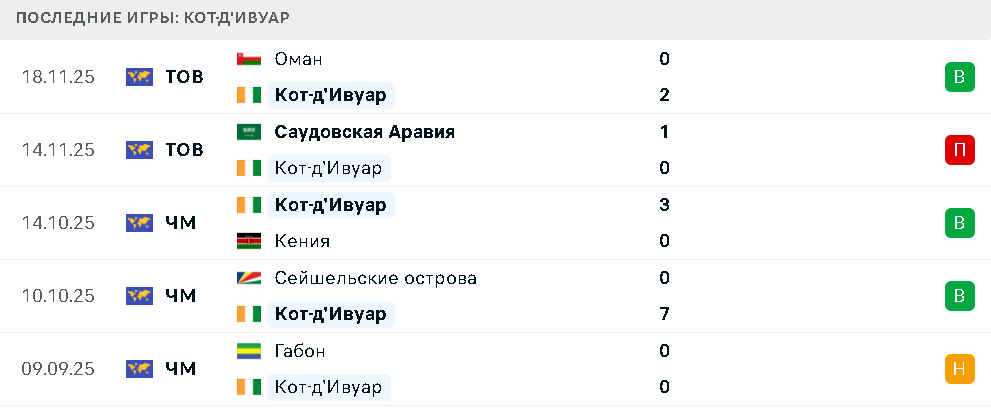Click world map icon for 18.11.25 match
The width and height of the screenshot is (991, 410).
pos(139,77)
